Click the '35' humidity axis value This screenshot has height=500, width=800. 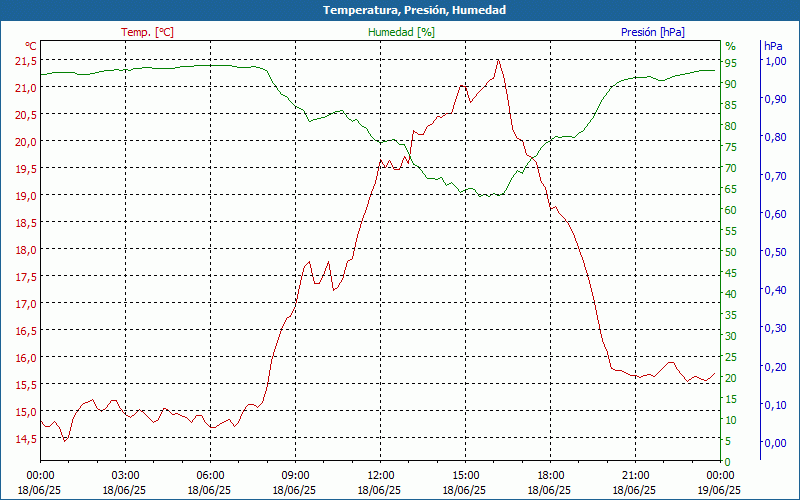[x=731, y=315]
